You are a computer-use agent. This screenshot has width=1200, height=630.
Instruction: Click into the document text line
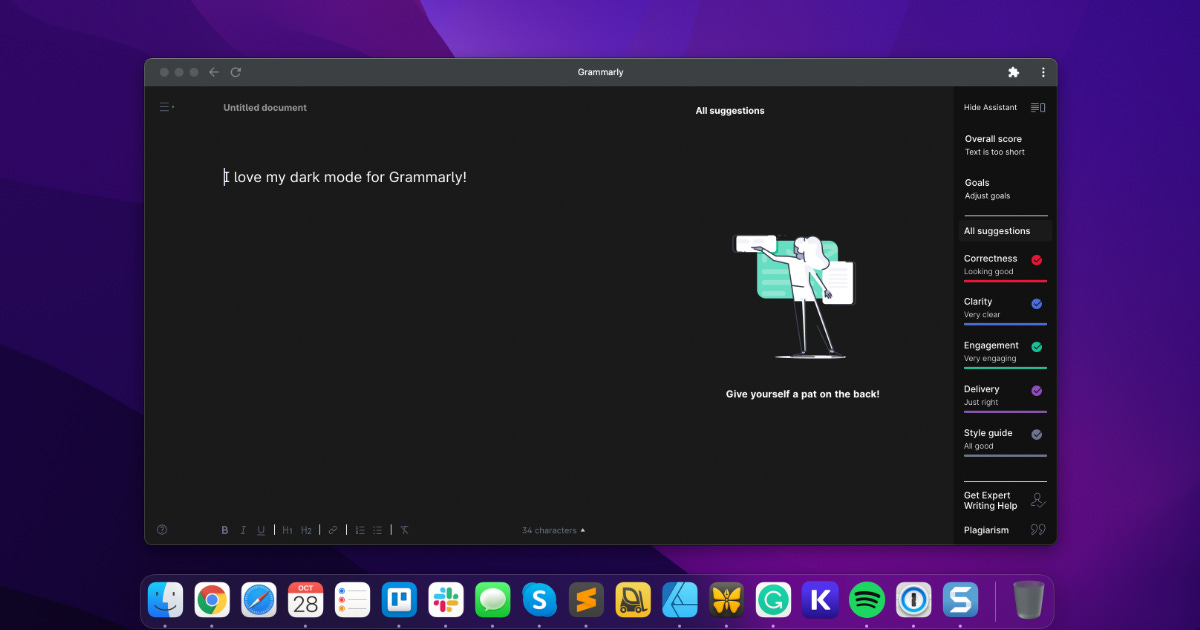tap(345, 177)
